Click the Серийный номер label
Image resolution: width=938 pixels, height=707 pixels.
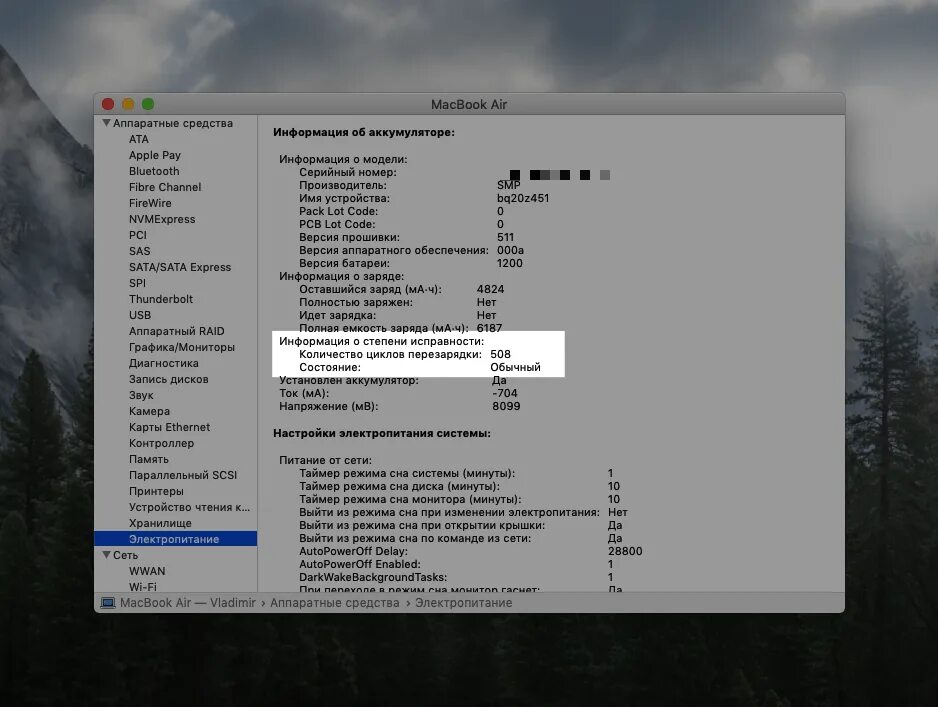(348, 172)
